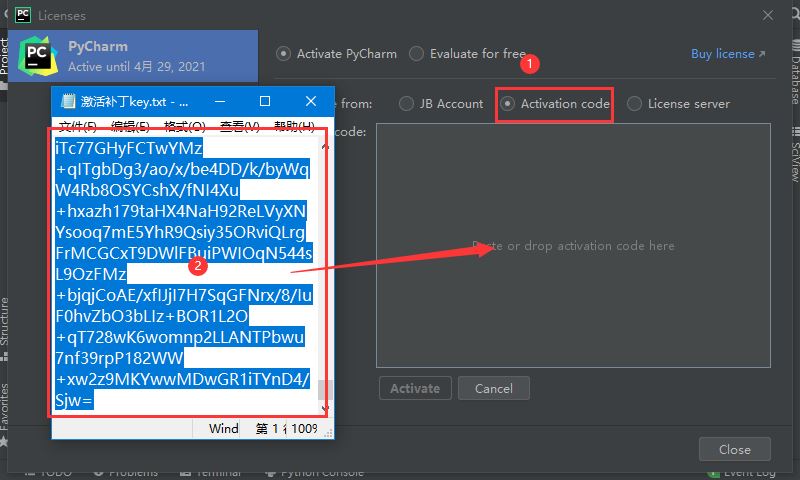Select the PyCharm product entry in license list
Viewport: 800px width, 480px height.
pyautogui.click(x=133, y=56)
